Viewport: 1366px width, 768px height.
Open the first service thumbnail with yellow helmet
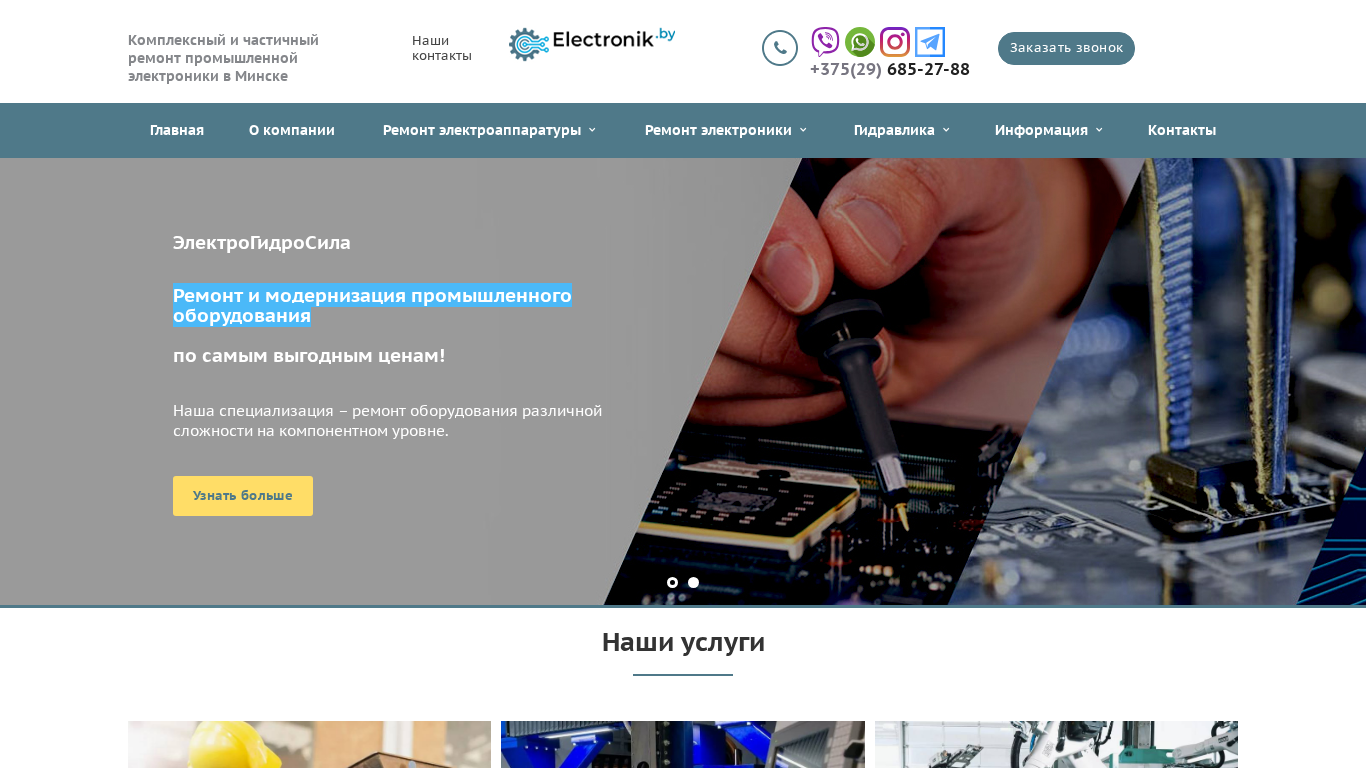309,744
